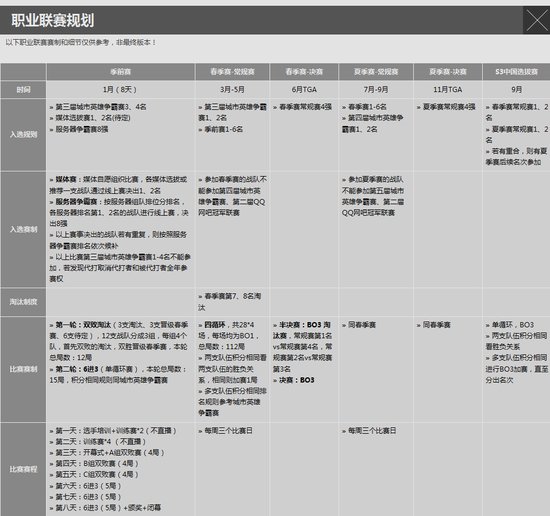Click the line 第四天：B组双败赛（4局）

pos(94,464)
